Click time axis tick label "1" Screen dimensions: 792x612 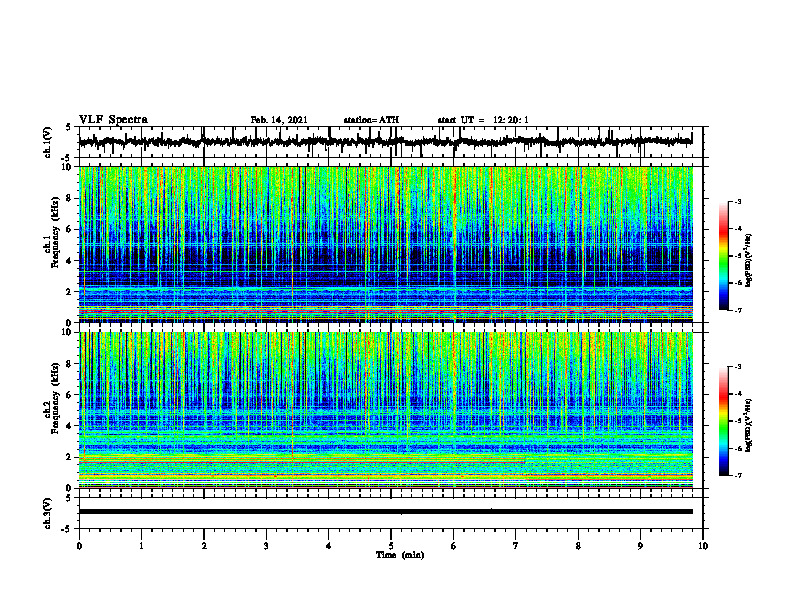pos(141,546)
